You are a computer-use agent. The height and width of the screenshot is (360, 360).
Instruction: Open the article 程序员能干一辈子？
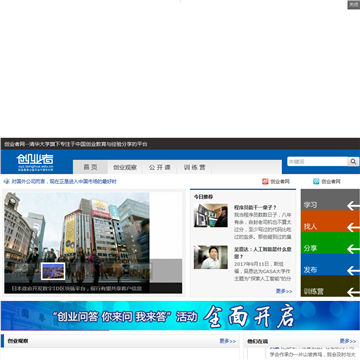click(x=255, y=207)
